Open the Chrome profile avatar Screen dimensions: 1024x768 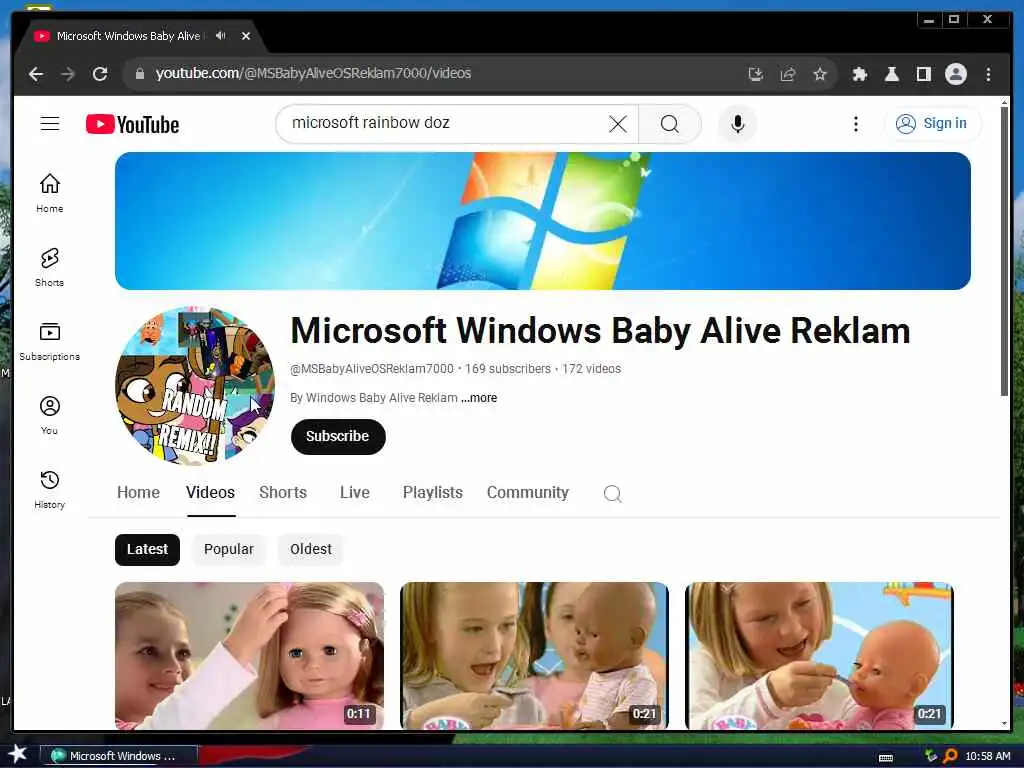point(956,74)
